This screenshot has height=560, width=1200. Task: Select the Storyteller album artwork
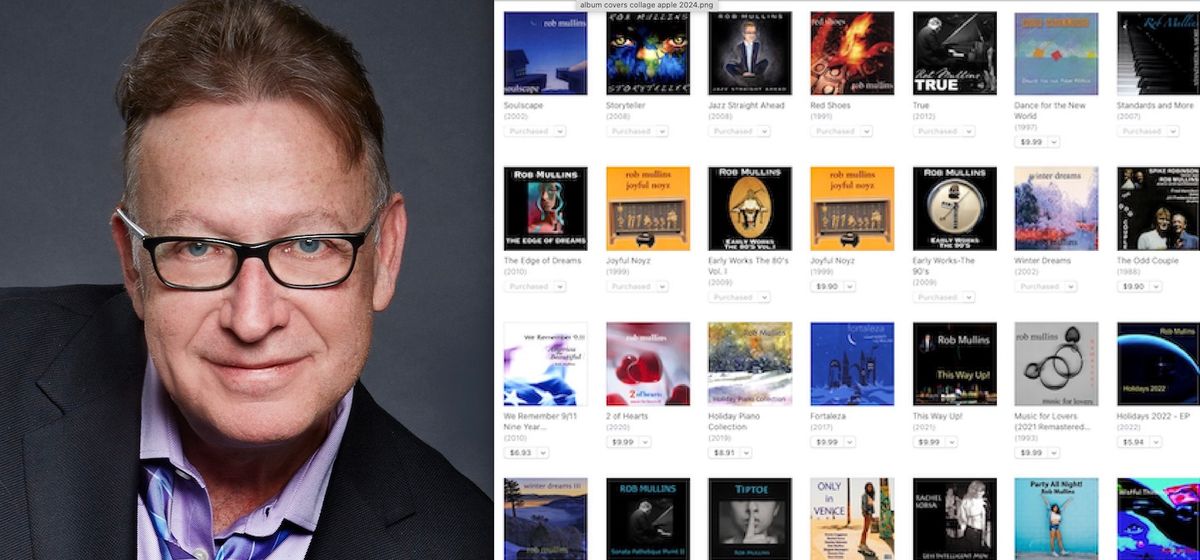tap(648, 53)
